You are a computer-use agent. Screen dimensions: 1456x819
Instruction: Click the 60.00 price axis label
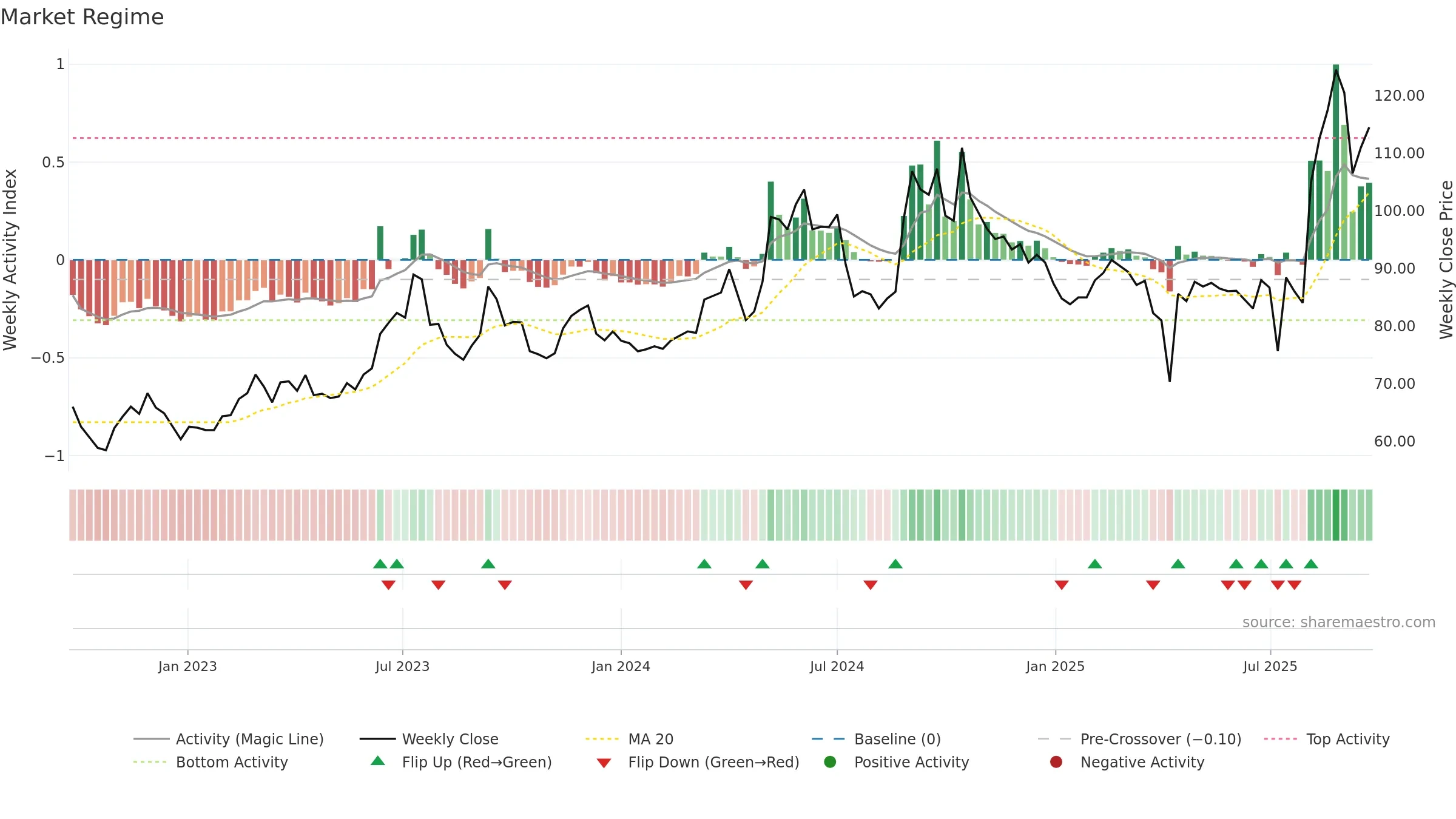click(x=1395, y=442)
